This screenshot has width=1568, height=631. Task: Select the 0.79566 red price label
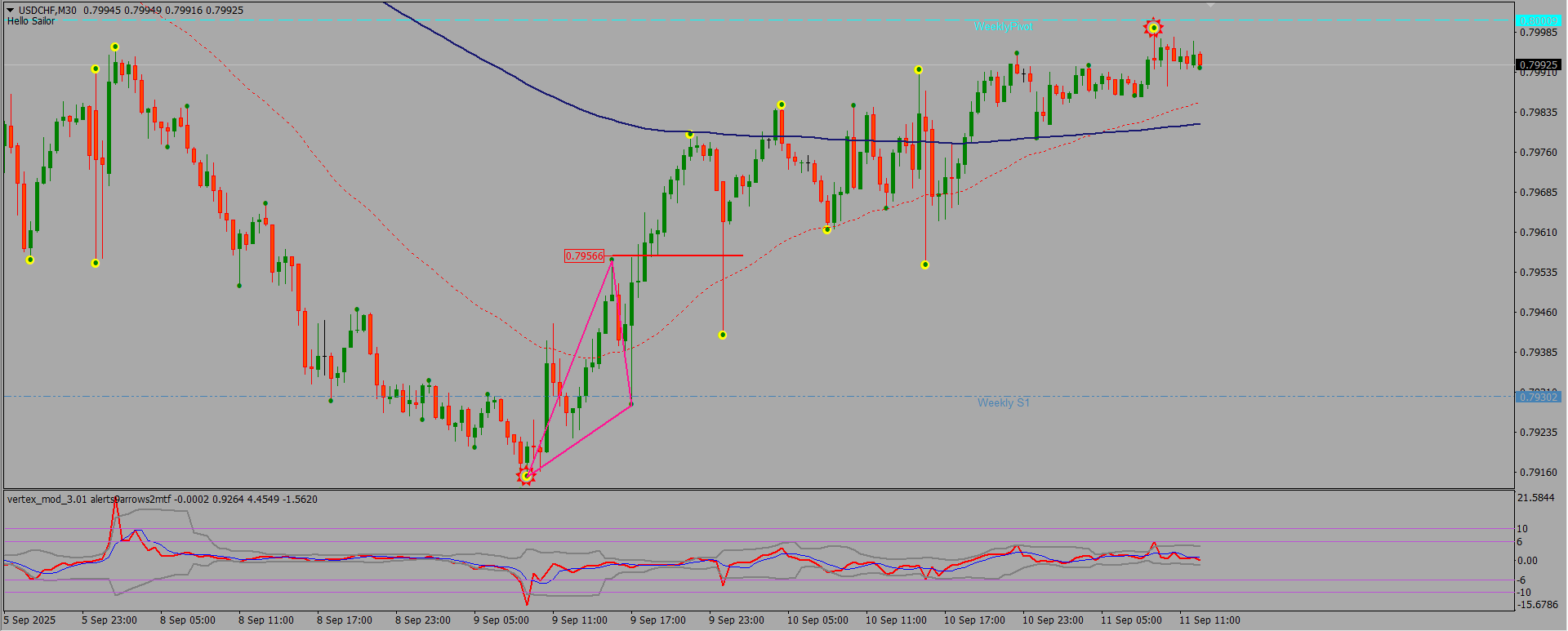585,256
